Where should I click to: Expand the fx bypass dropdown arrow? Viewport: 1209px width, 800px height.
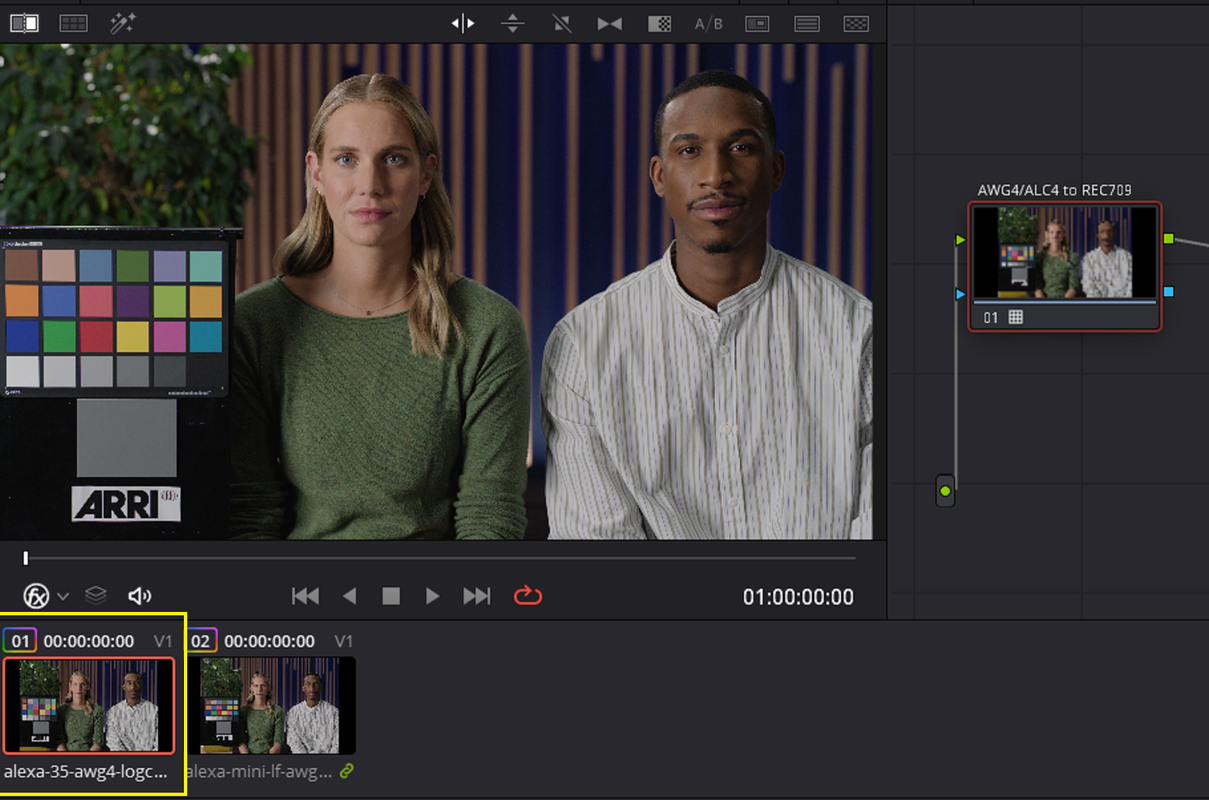pyautogui.click(x=63, y=596)
